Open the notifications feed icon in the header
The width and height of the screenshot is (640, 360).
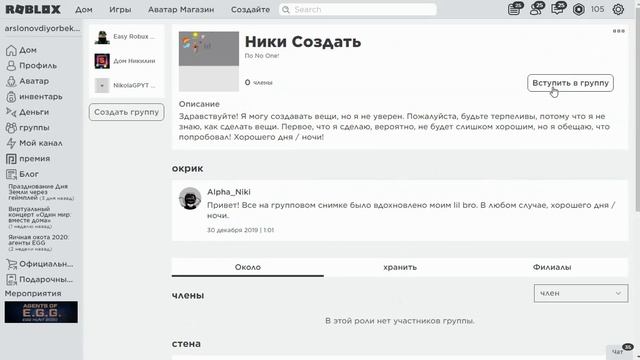(x=514, y=9)
